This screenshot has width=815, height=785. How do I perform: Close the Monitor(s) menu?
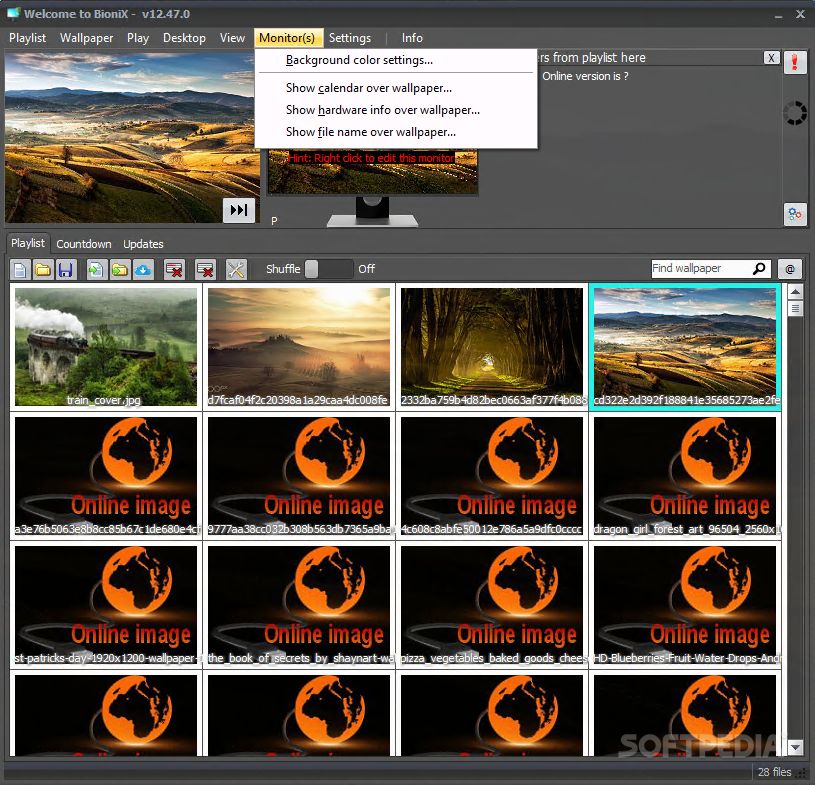point(288,38)
